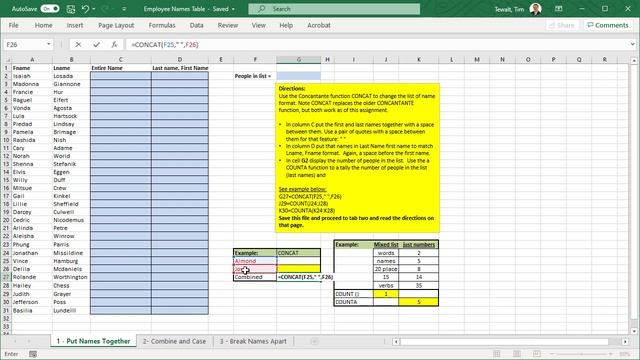The height and width of the screenshot is (360, 640).
Task: Click the zoom slider in status bar
Action: point(581,354)
